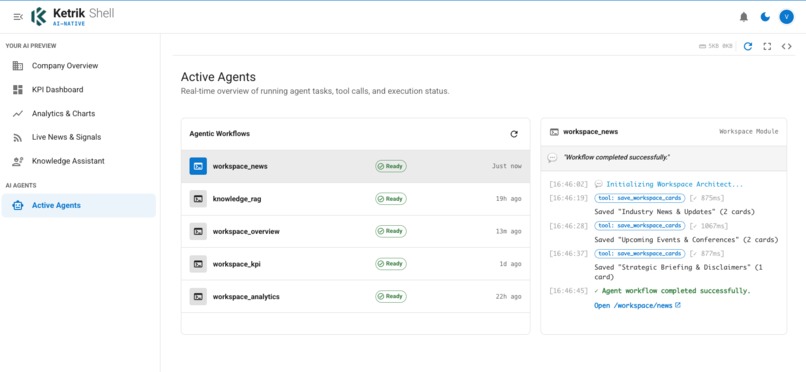The image size is (806, 372).
Task: Click the Company Overview building icon
Action: [18, 66]
